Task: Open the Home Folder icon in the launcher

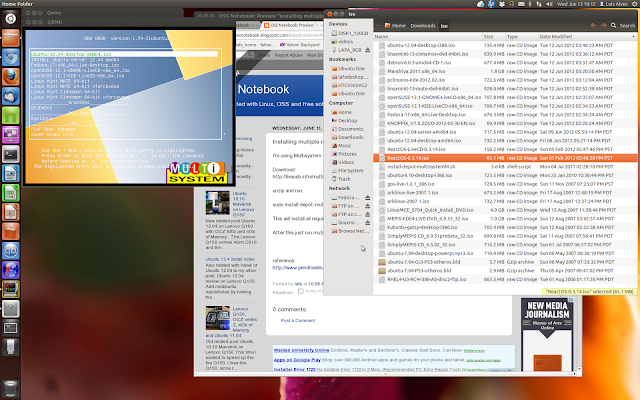Action: (x=11, y=38)
